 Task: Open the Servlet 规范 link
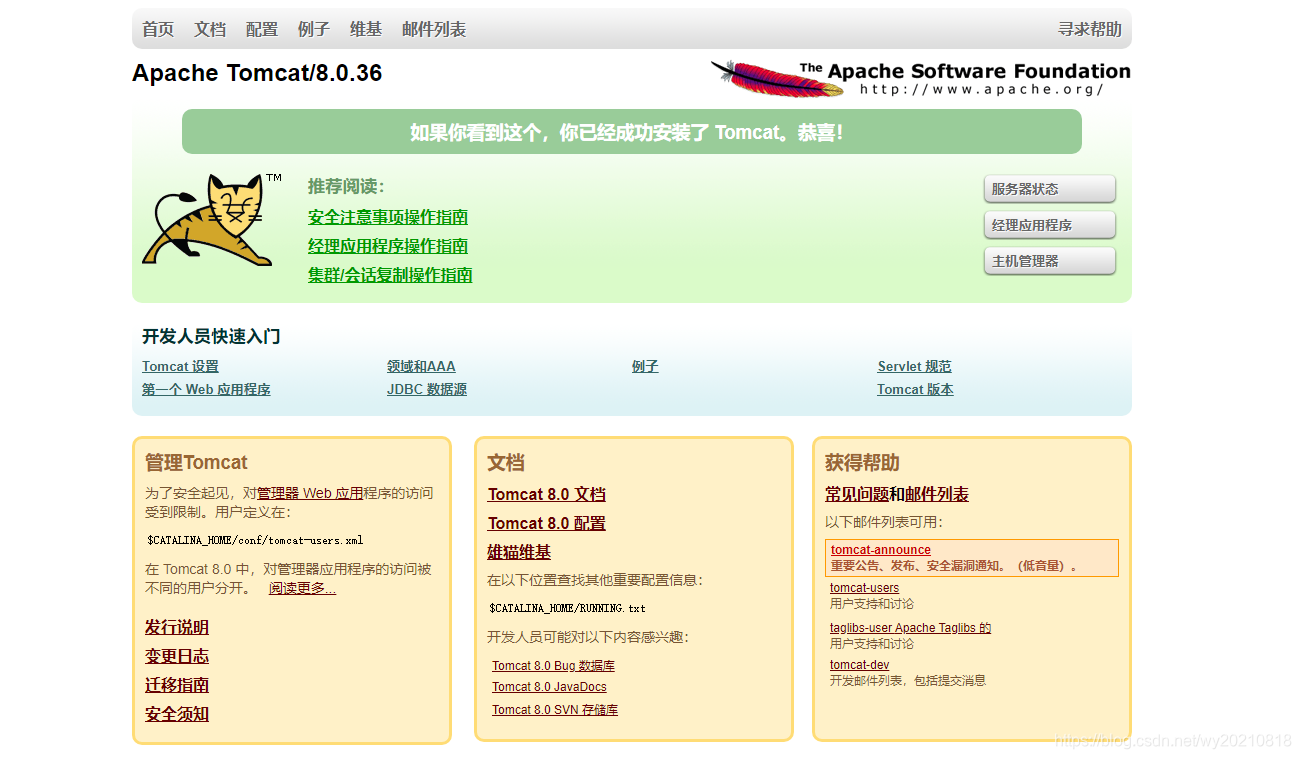click(x=914, y=366)
